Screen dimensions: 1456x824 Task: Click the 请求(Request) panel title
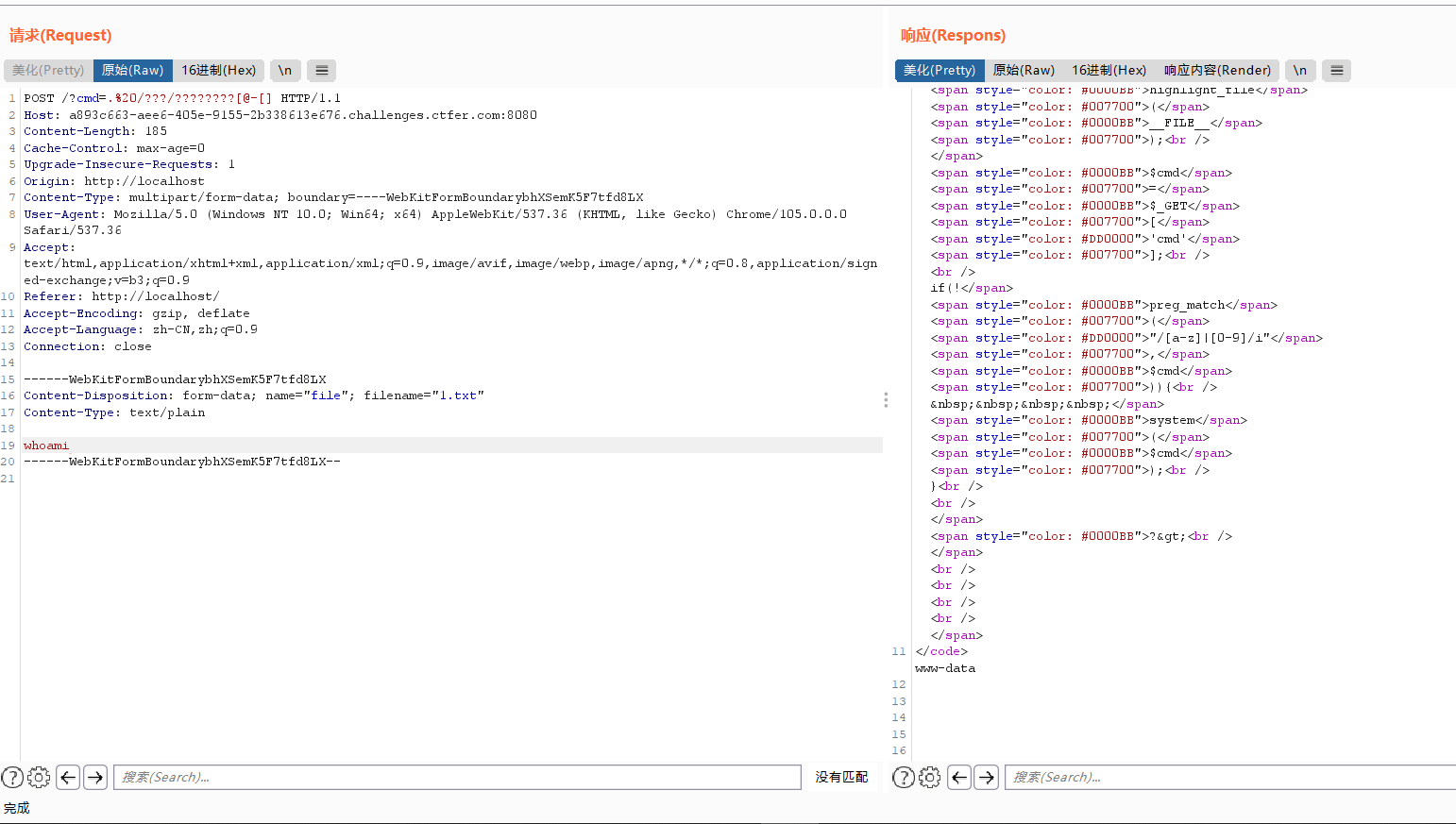pyautogui.click(x=60, y=35)
